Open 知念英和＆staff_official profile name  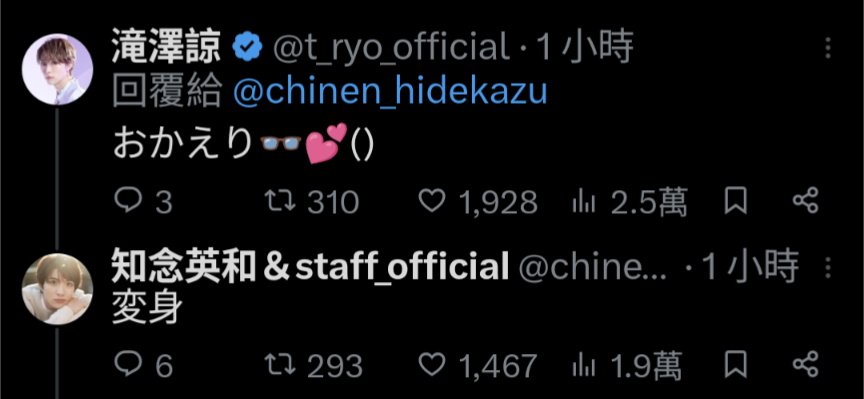click(311, 267)
